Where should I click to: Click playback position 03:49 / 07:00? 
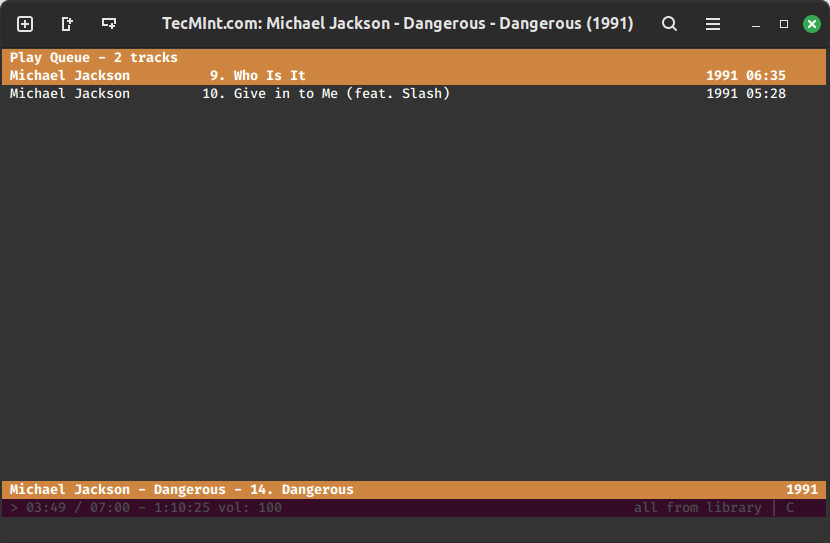click(78, 508)
